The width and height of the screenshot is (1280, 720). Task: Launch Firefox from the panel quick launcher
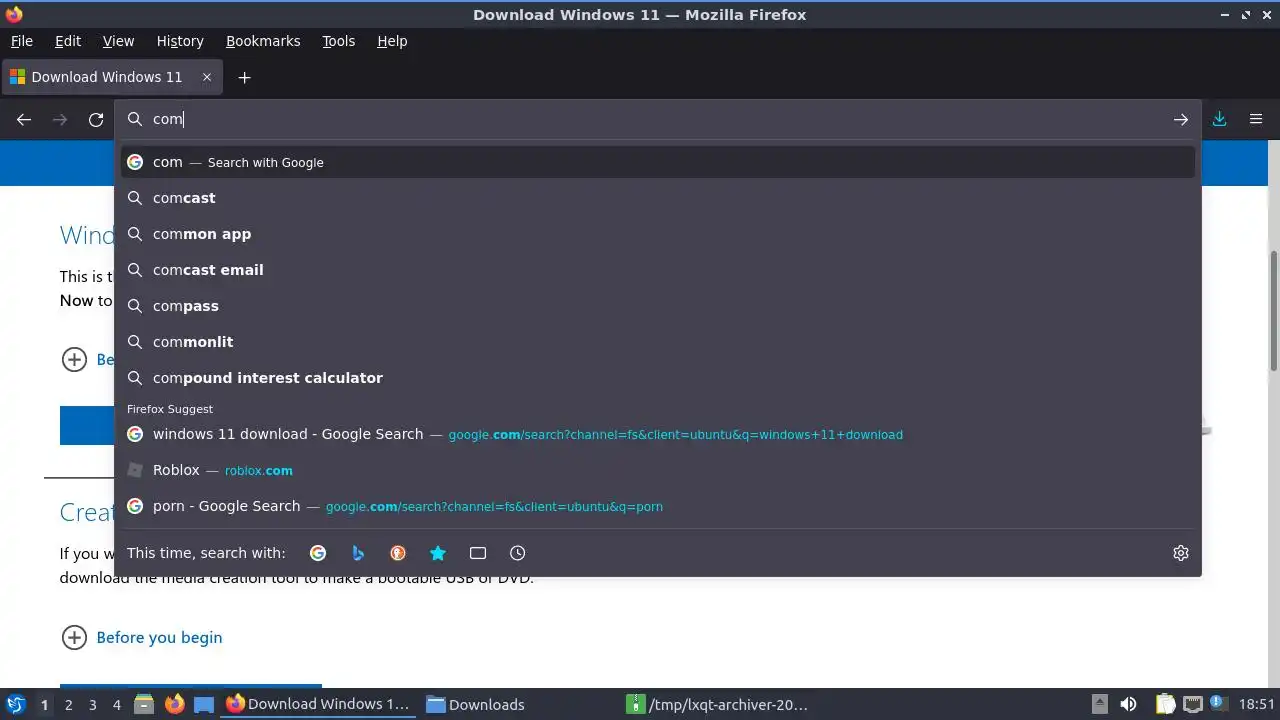[174, 704]
